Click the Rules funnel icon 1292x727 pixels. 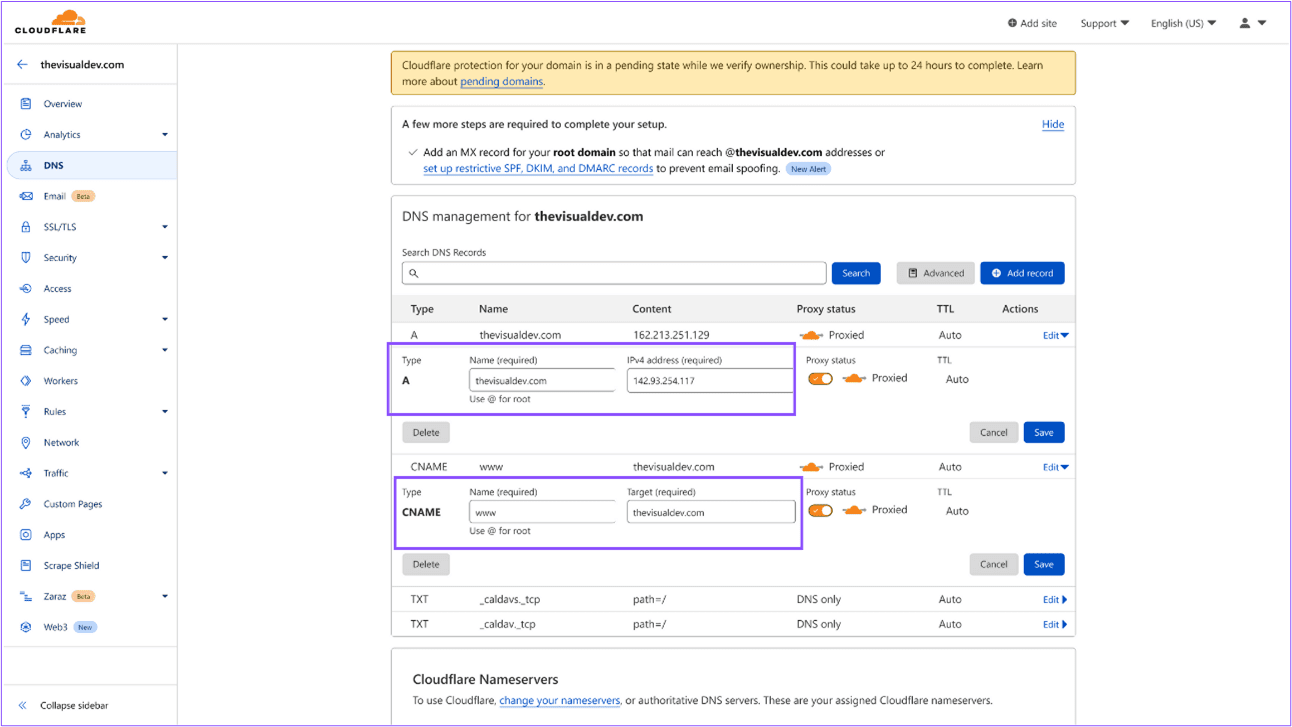26,412
